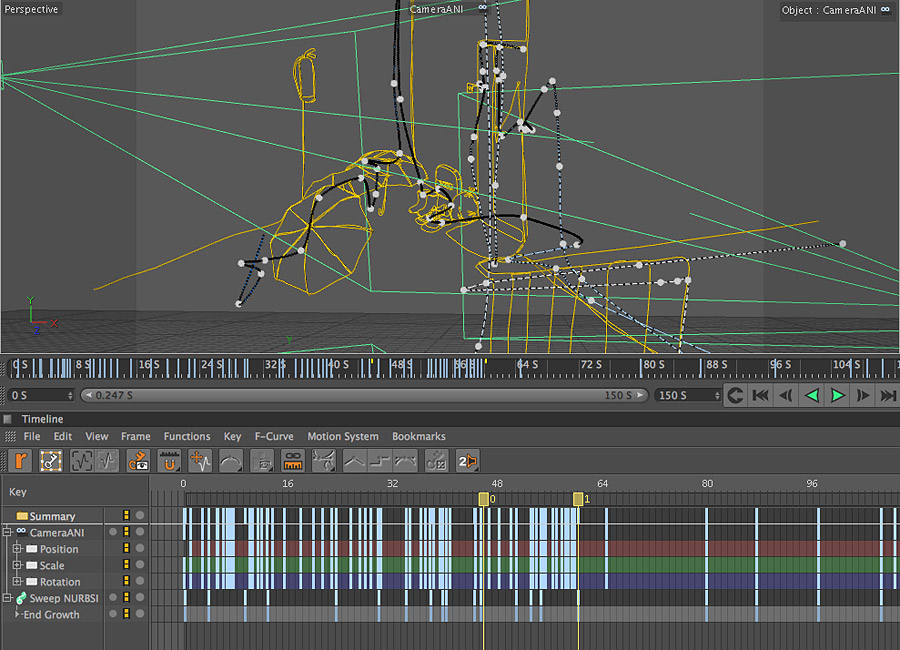Image resolution: width=900 pixels, height=650 pixels.
Task: Toggle the solo dot on the Rotation track
Action: pos(140,582)
